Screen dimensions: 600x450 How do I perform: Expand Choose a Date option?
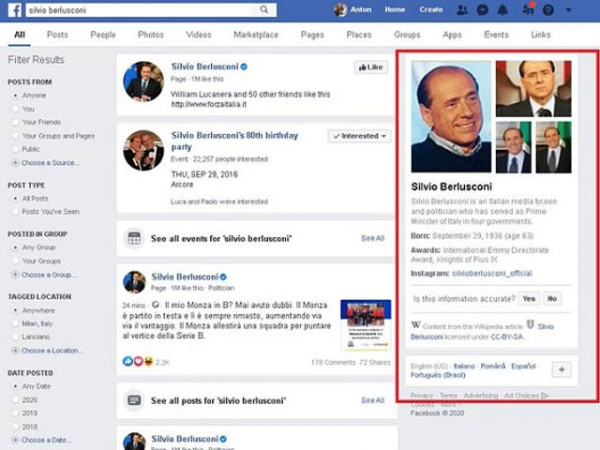pyautogui.click(x=46, y=440)
